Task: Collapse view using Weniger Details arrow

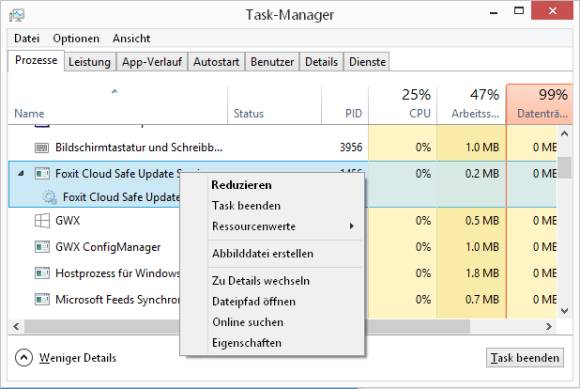Action: click(x=24, y=358)
